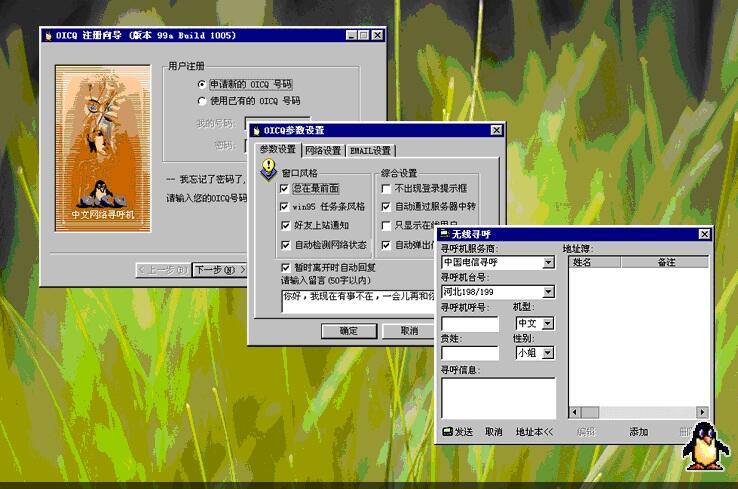Toggle 总在最前面 checkbox

(284, 189)
